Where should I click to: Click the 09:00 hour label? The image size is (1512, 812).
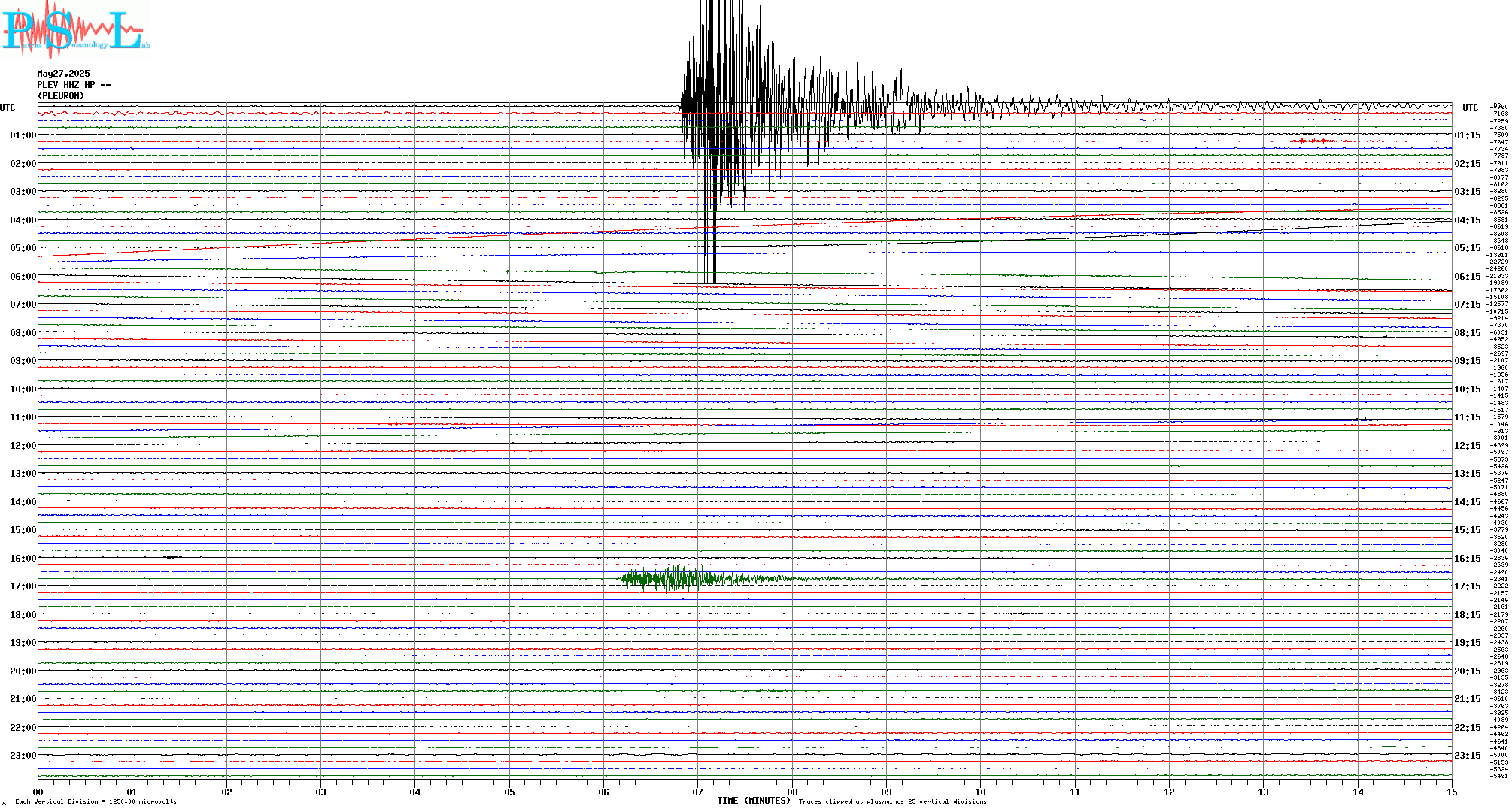coord(23,361)
